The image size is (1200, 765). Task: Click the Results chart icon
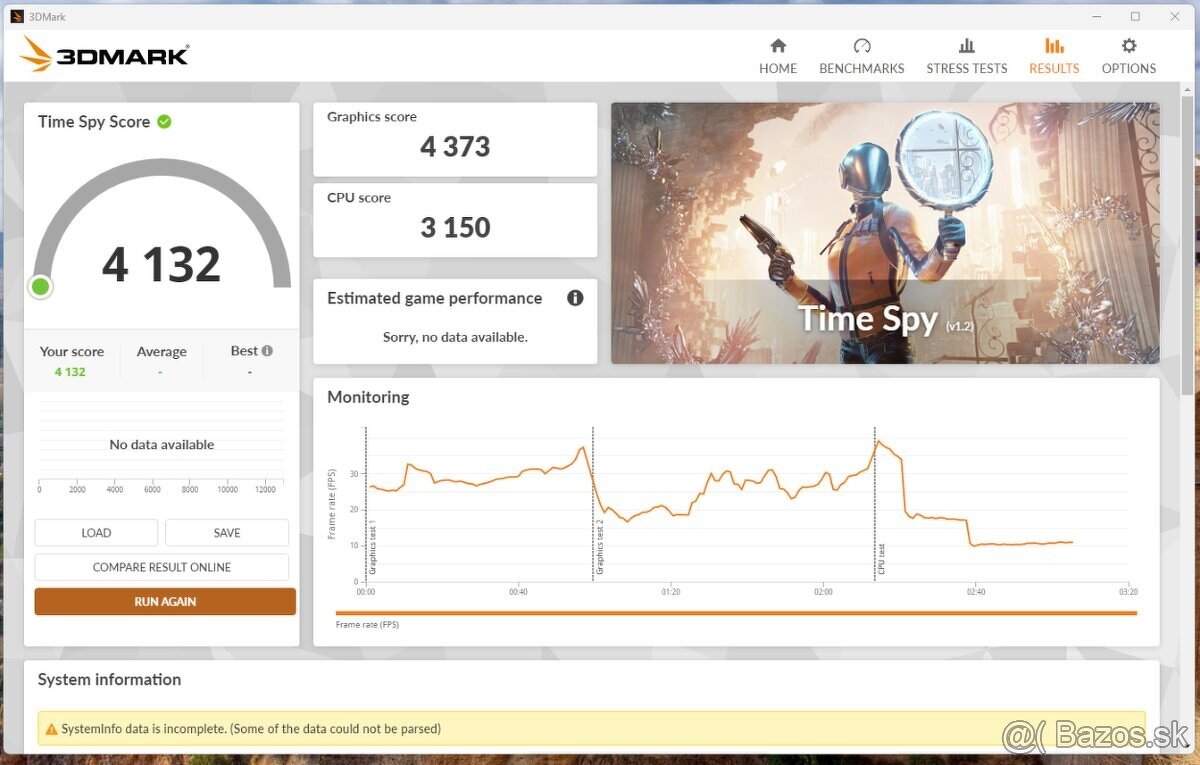(1054, 46)
